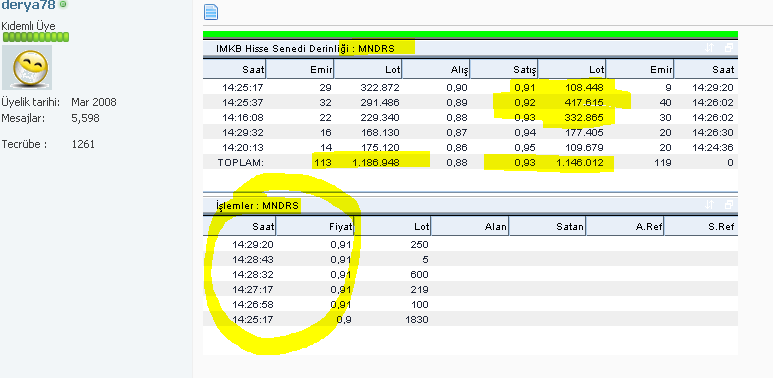Click the restore window icon in the Derinlik panel header
Image resolution: width=773 pixels, height=378 pixels.
tap(729, 48)
